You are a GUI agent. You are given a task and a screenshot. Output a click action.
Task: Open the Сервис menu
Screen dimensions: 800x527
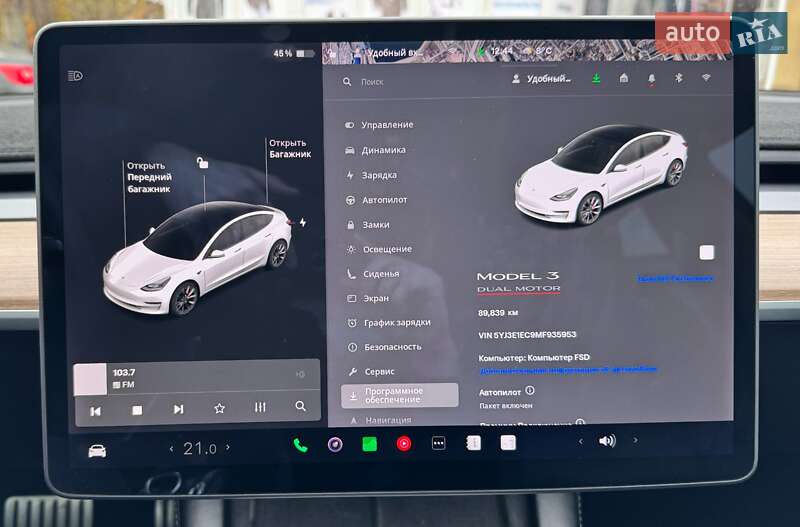coord(372,372)
